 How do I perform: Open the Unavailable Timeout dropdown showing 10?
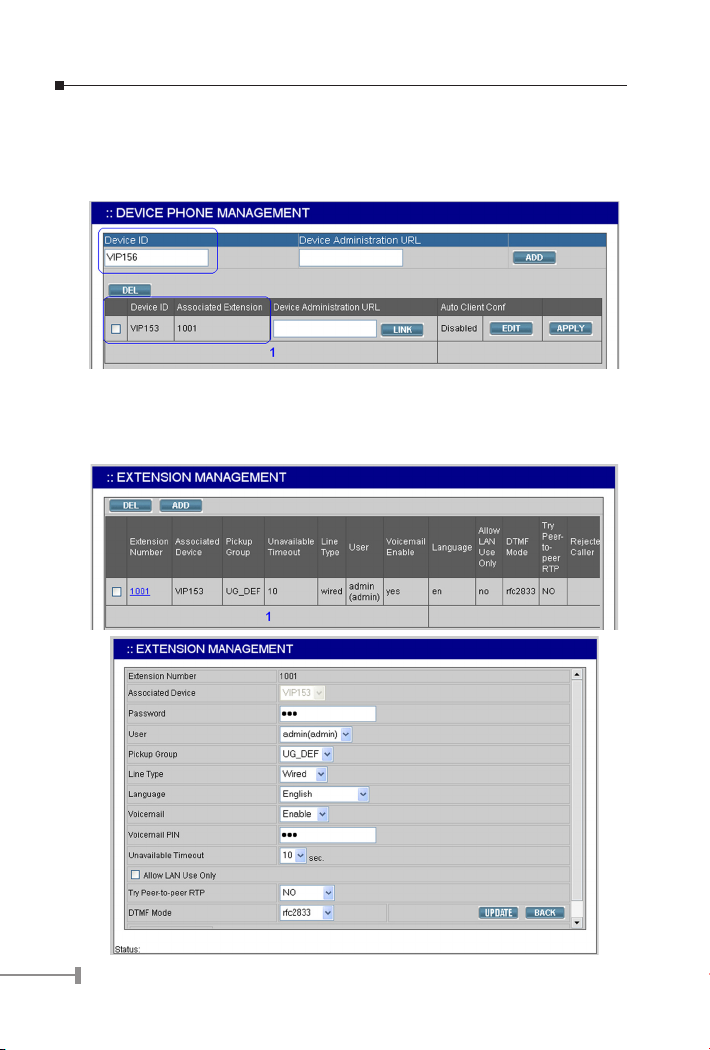pyautogui.click(x=293, y=855)
